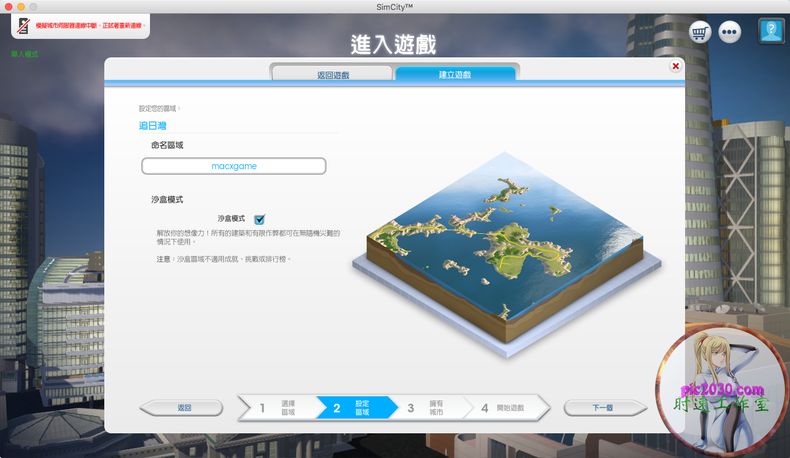Select the 建立遊戲 tab
Image resolution: width=790 pixels, height=458 pixels.
(x=455, y=74)
